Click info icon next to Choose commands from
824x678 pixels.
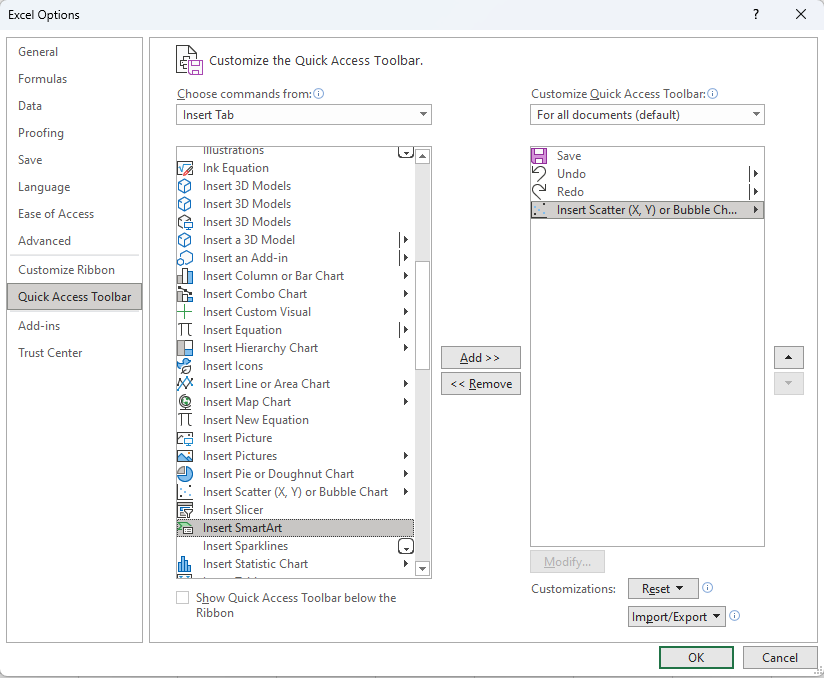pos(318,94)
